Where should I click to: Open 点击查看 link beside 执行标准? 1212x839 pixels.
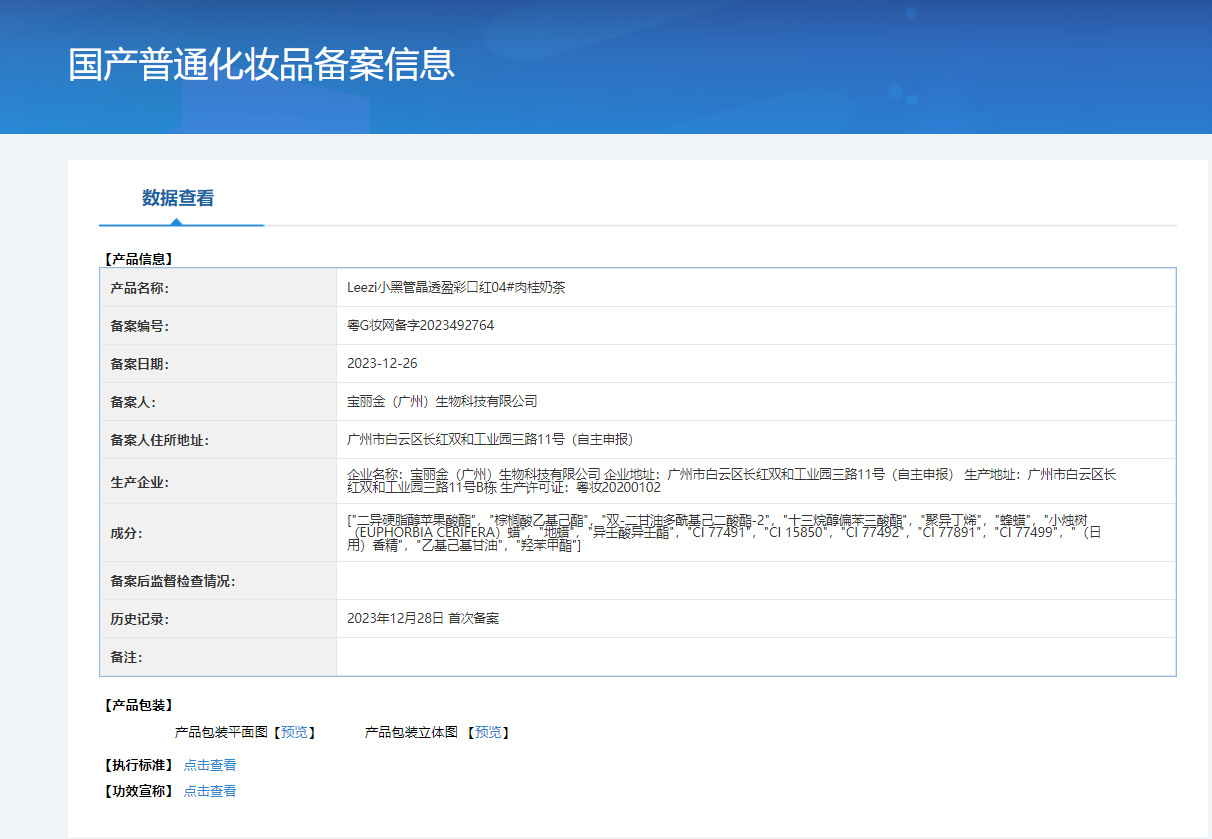tap(210, 765)
